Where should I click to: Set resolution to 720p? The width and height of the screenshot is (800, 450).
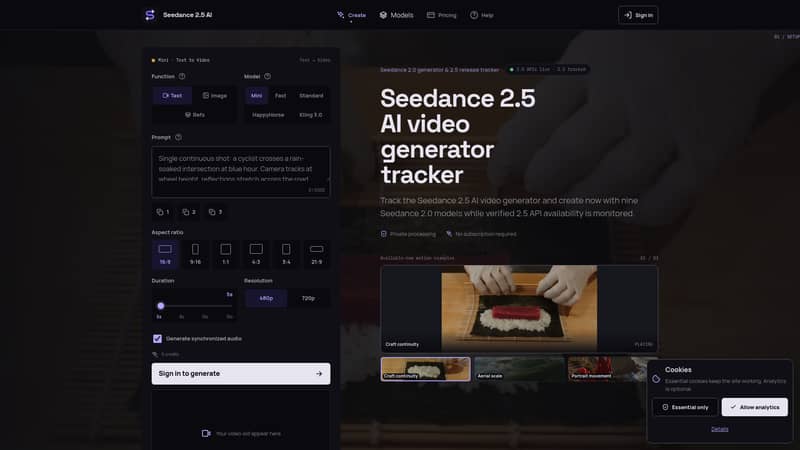coord(308,298)
